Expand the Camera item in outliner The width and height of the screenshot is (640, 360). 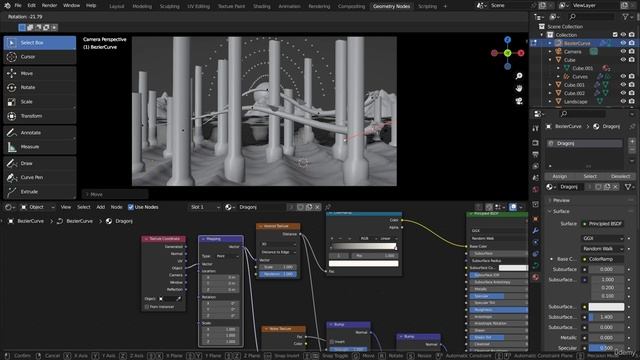pyautogui.click(x=550, y=51)
